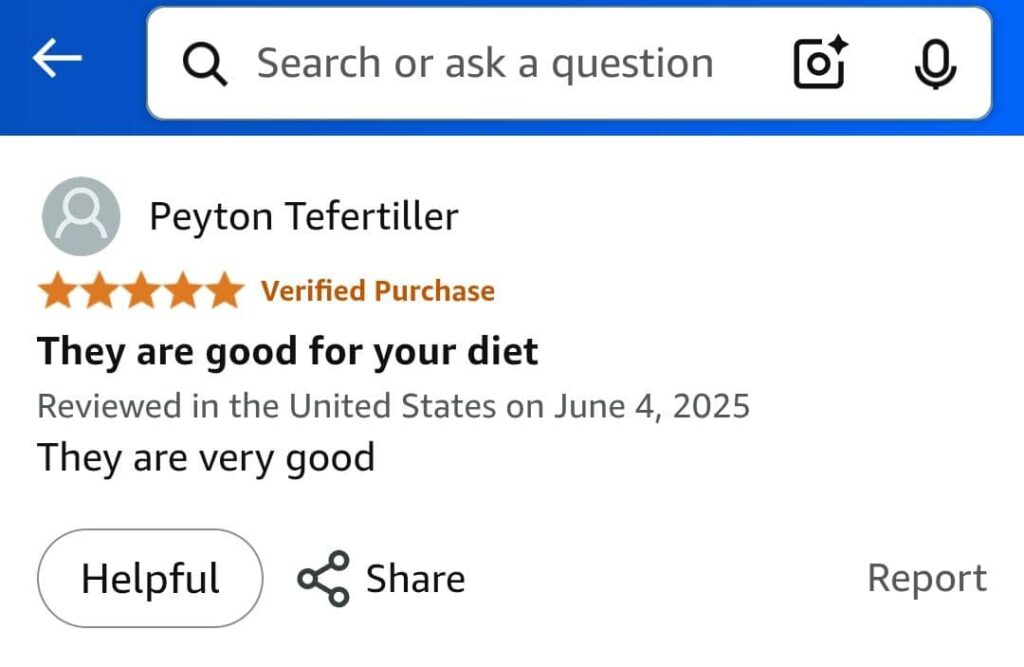Open review title 'They are good for your diet'
The height and width of the screenshot is (667, 1024).
tap(288, 351)
